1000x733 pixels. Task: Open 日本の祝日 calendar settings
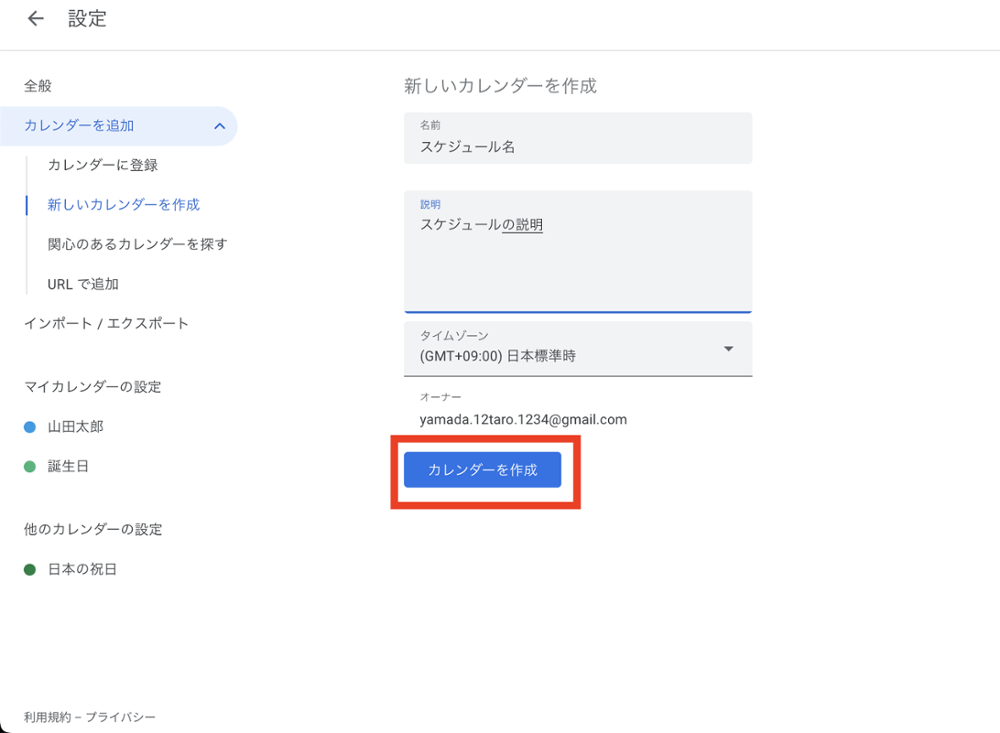click(x=83, y=570)
